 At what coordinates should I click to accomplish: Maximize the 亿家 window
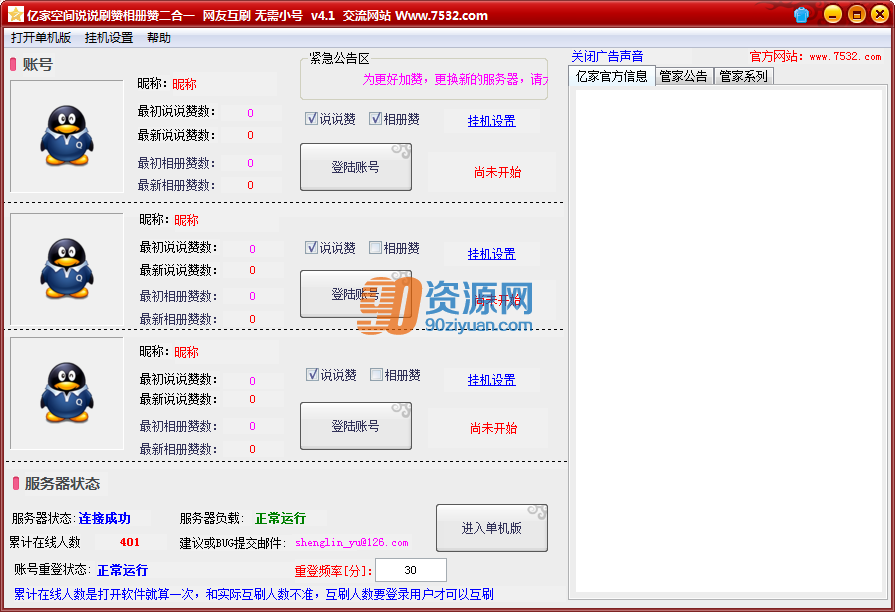point(857,14)
